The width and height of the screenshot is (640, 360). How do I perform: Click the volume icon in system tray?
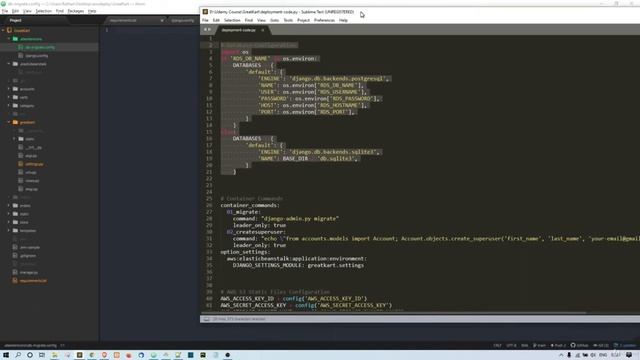(x=593, y=355)
